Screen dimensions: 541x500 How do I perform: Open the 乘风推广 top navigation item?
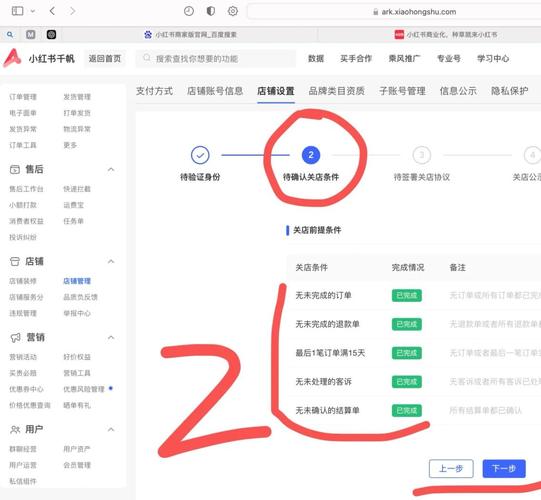click(404, 59)
